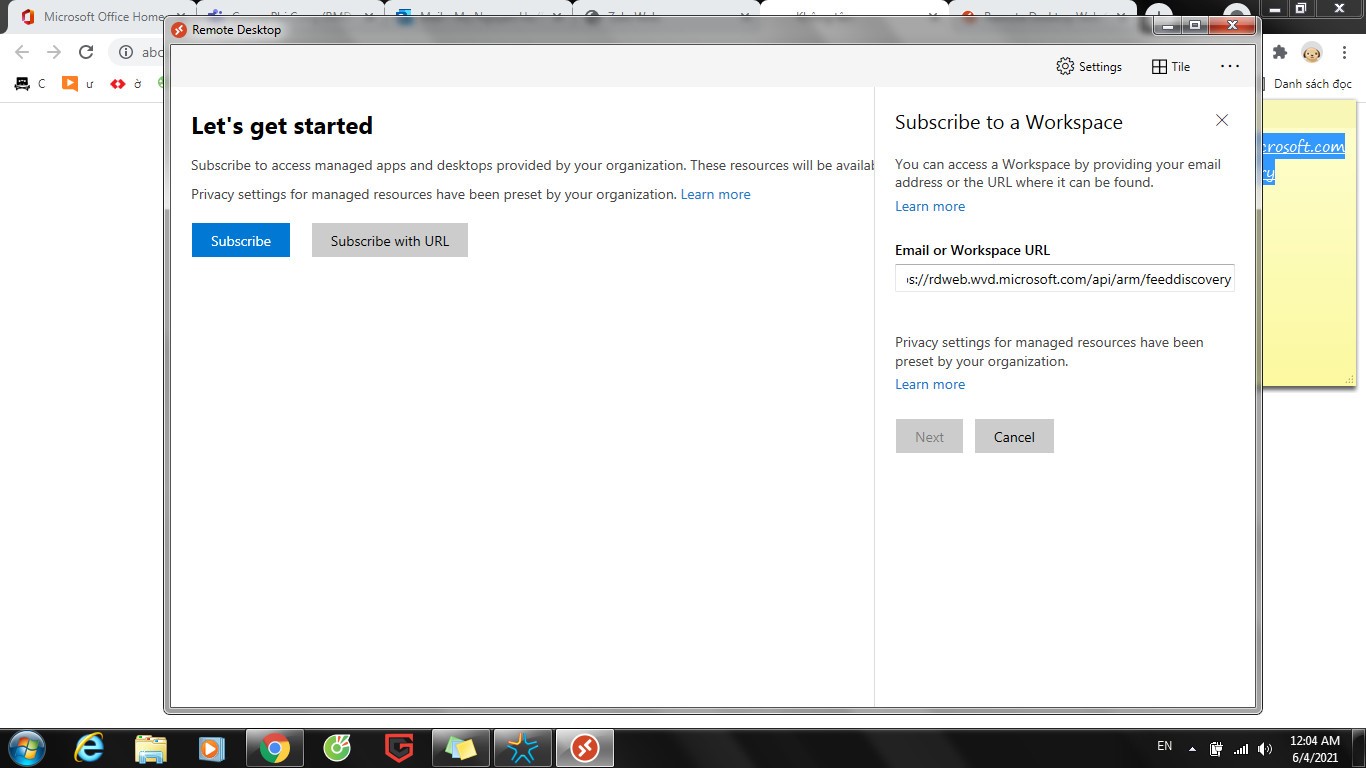Click the Next button
1366x768 pixels.
point(929,436)
